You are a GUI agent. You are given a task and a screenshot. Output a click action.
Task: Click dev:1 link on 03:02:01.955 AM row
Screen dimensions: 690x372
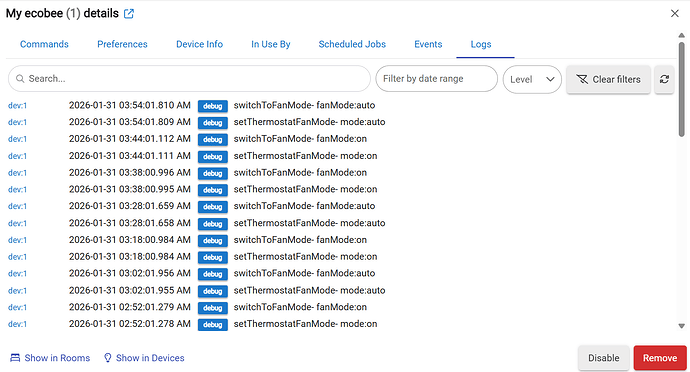click(18, 291)
